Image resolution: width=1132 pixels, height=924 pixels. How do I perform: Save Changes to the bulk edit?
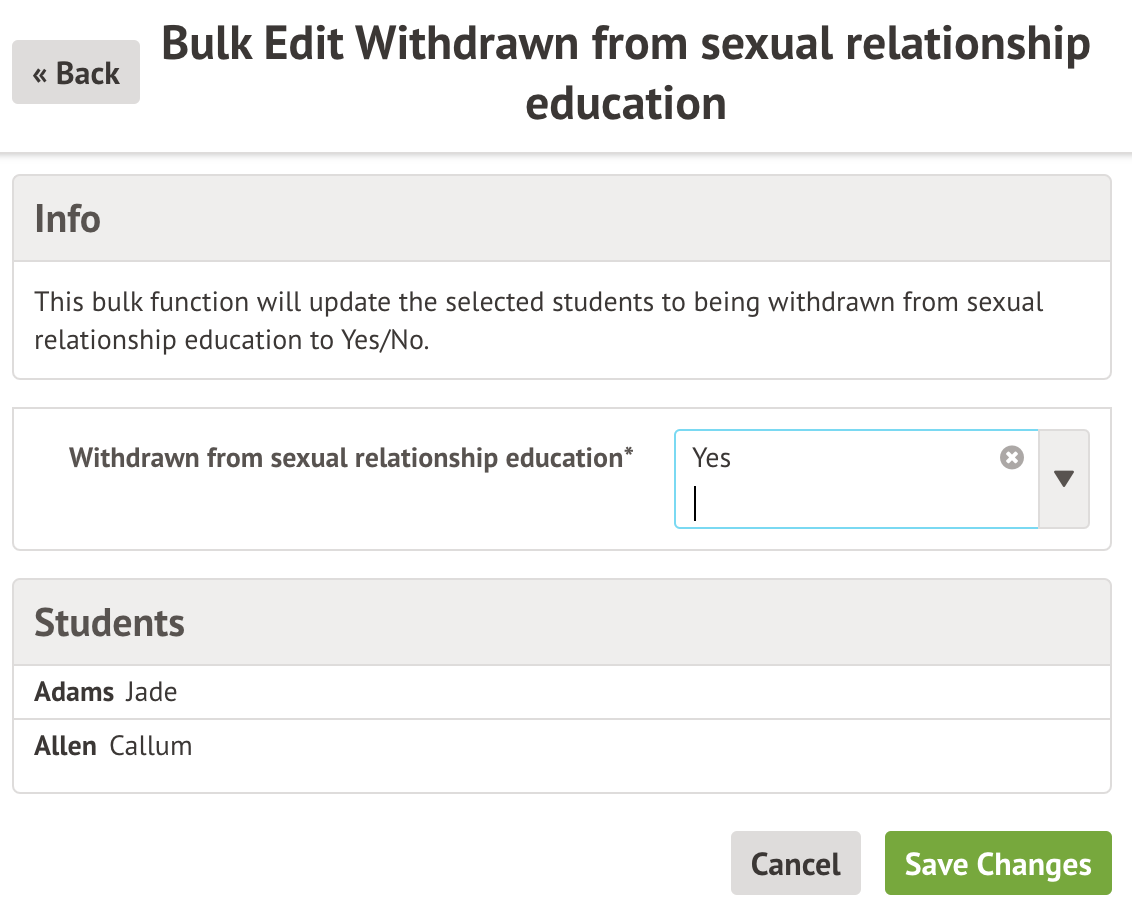click(x=997, y=863)
